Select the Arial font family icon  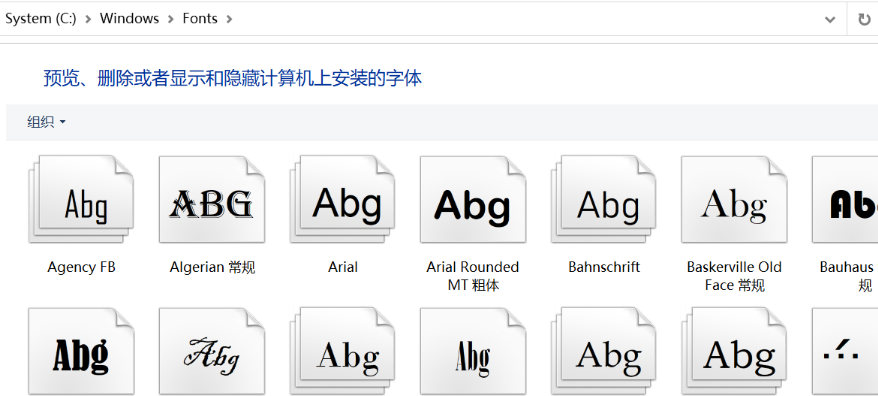[342, 199]
